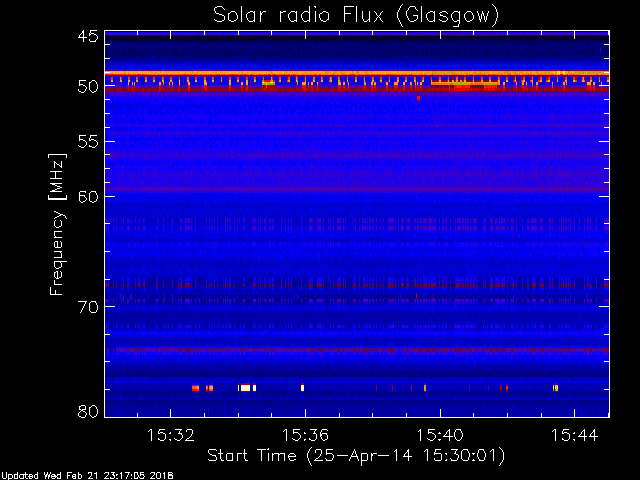Image resolution: width=640 pixels, height=480 pixels.
Task: Click the 'Frequency [MHz]' axis label
Action: click(57, 224)
